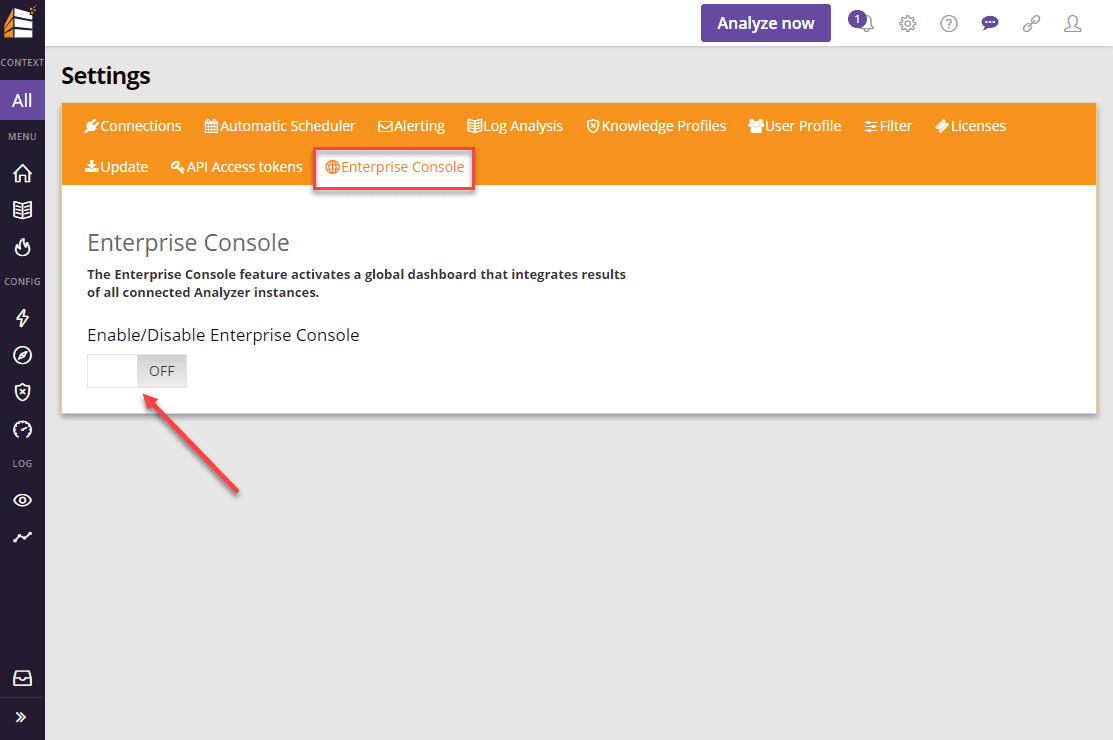Open the chat feedback bubble icon
1113x740 pixels.
[x=989, y=23]
